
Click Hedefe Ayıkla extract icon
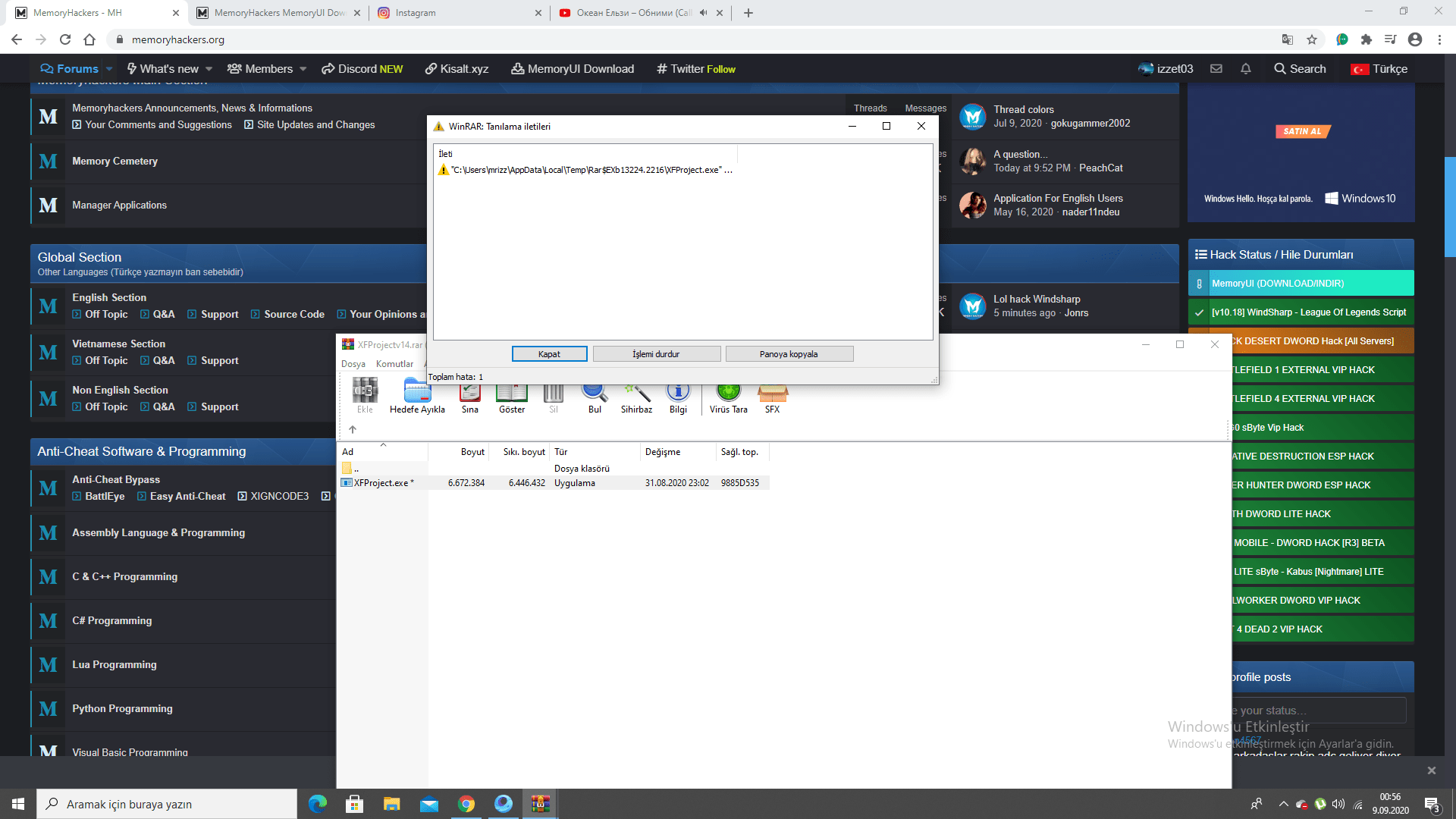417,397
